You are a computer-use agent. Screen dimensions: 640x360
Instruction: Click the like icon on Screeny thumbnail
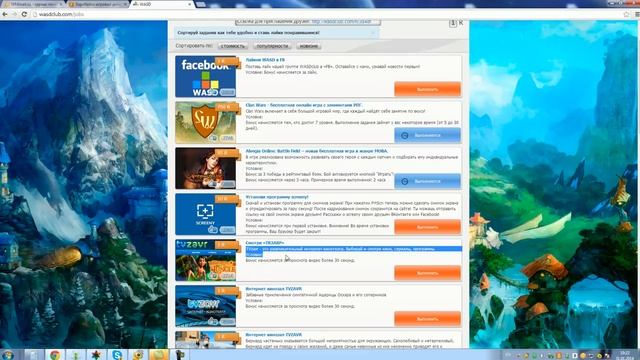pos(213,230)
